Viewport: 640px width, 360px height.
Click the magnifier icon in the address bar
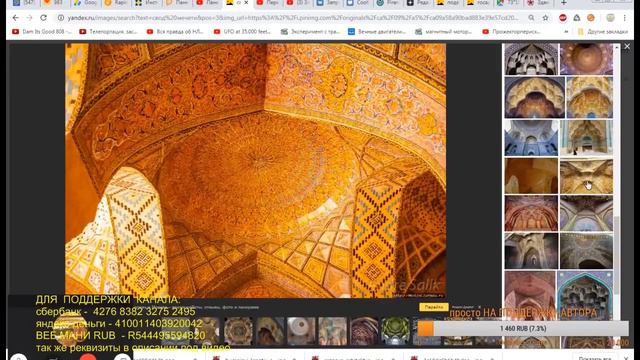coord(531,18)
